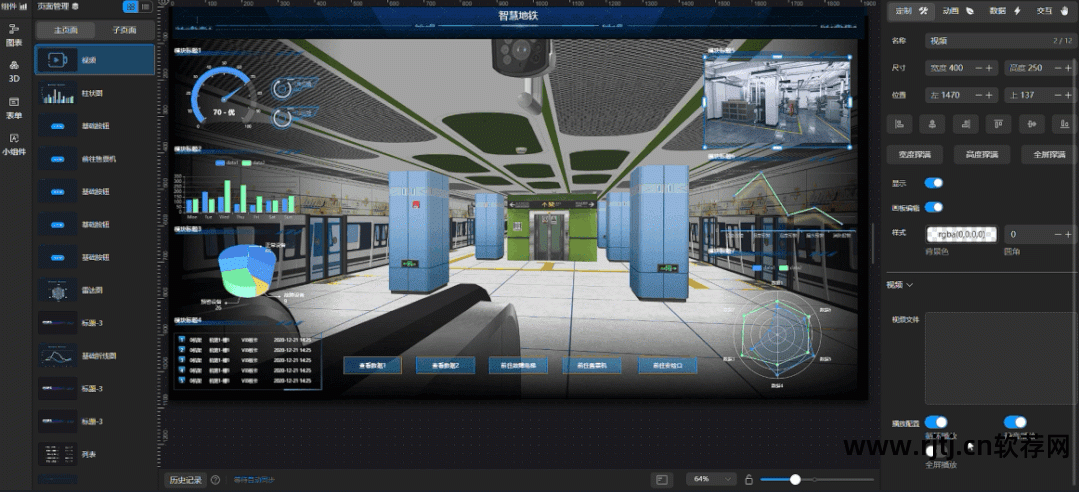Image resolution: width=1079 pixels, height=492 pixels.
Task: Open the 64% zoom dropdown
Action: 712,479
